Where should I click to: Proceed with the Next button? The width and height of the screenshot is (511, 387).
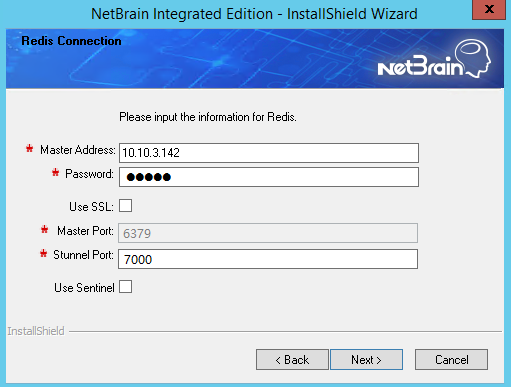366,360
